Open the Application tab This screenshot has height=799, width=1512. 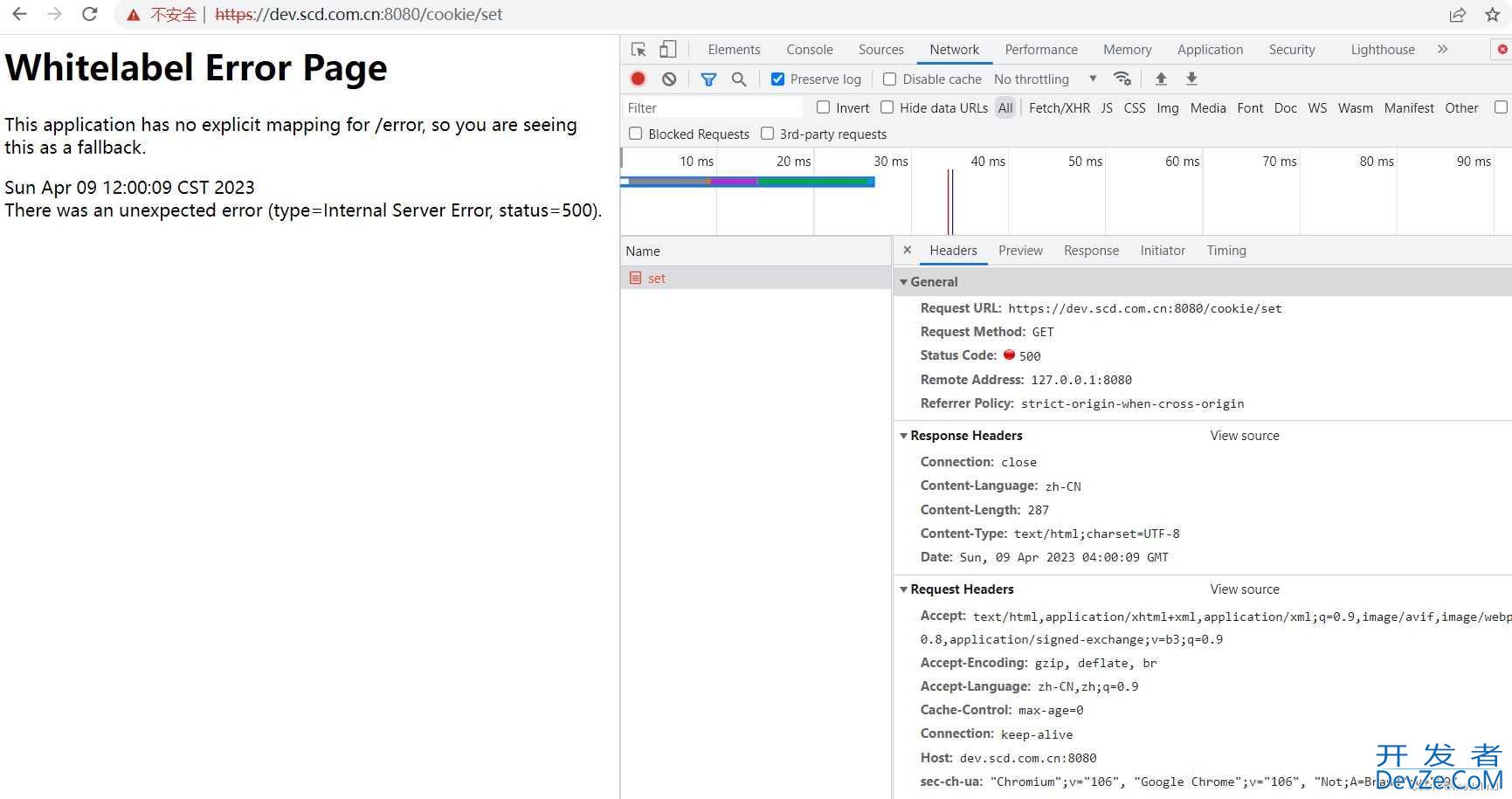(x=1210, y=49)
